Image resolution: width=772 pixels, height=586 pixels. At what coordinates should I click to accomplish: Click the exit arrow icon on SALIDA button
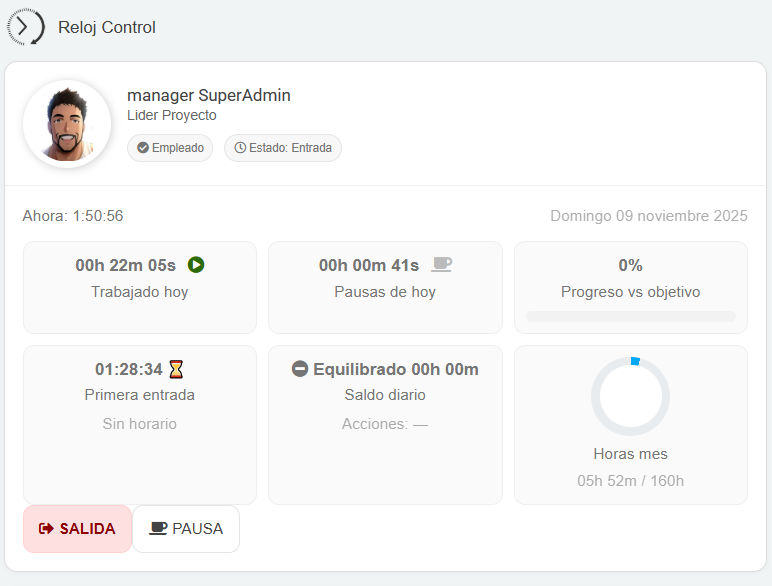(x=46, y=529)
